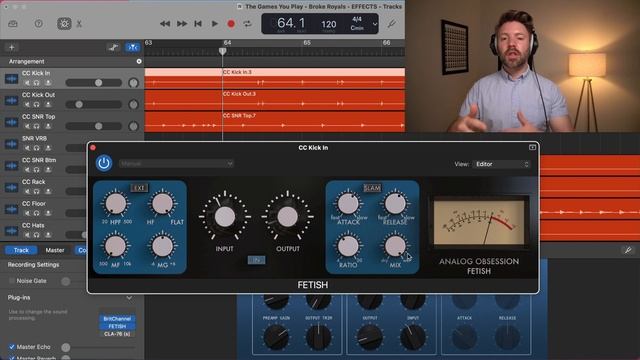
Task: Switch to the Master tab
Action: pyautogui.click(x=55, y=250)
